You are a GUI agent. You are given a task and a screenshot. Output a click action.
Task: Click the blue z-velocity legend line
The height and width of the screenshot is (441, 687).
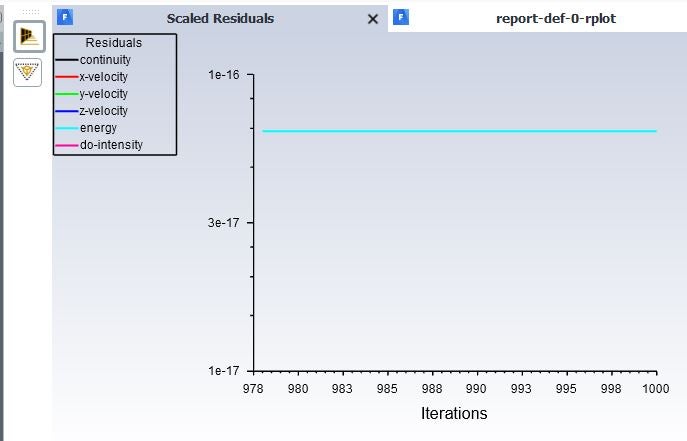pyautogui.click(x=67, y=111)
